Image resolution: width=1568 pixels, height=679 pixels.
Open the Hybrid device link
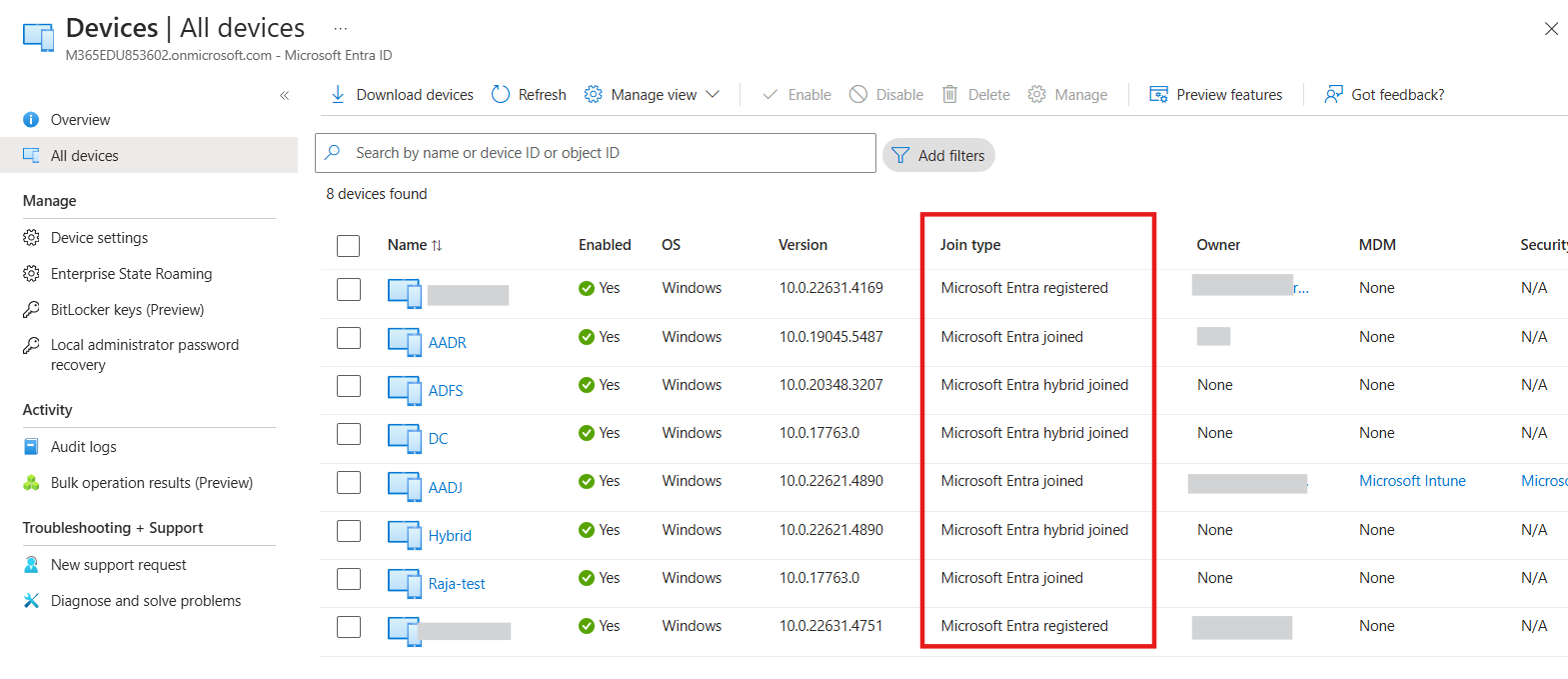point(450,535)
